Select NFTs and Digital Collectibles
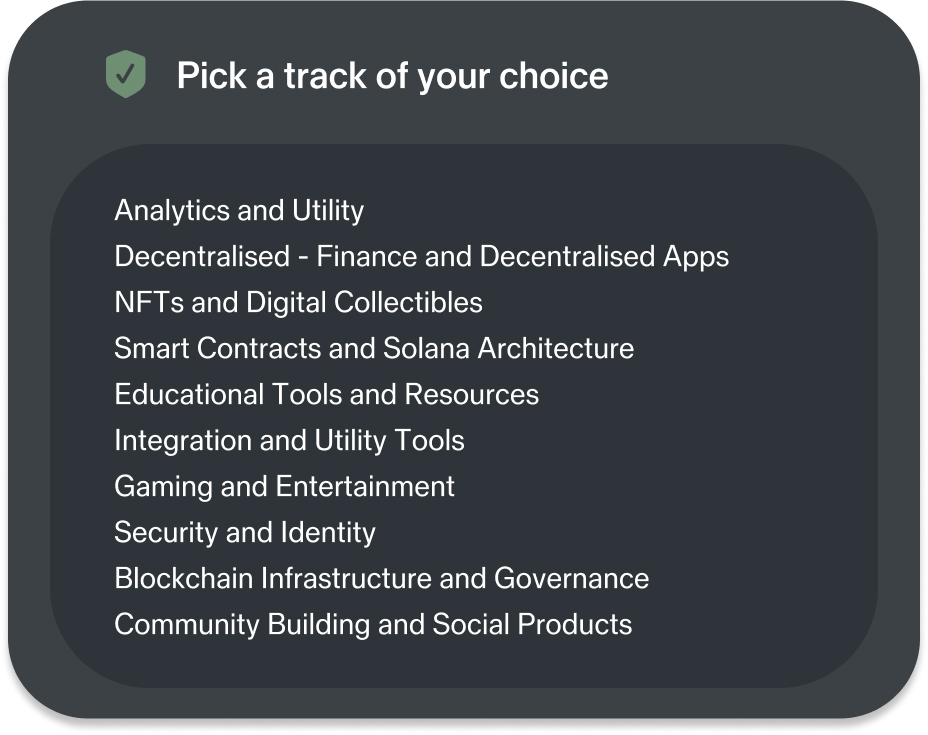The height and width of the screenshot is (735, 928). pos(298,302)
